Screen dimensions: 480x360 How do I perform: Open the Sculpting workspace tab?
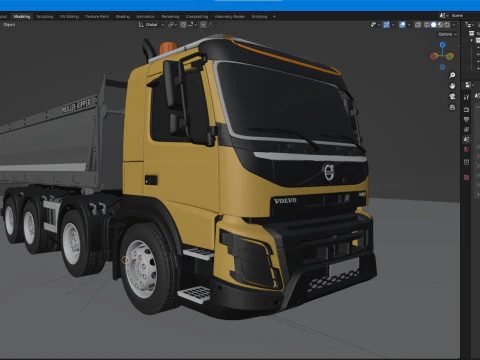click(x=45, y=16)
